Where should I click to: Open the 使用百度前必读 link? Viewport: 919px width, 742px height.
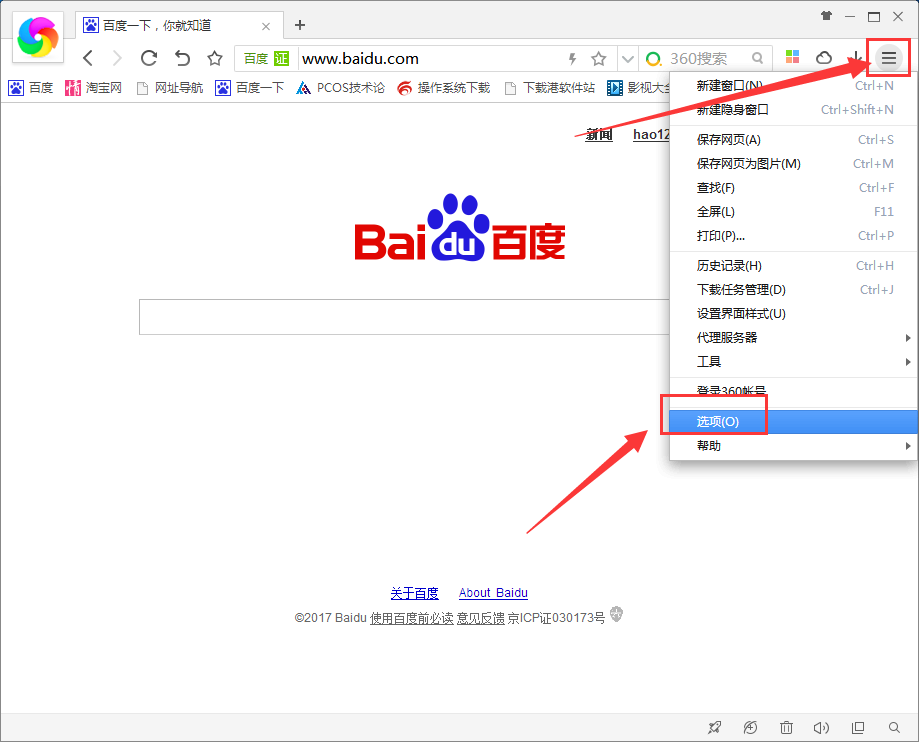click(411, 618)
